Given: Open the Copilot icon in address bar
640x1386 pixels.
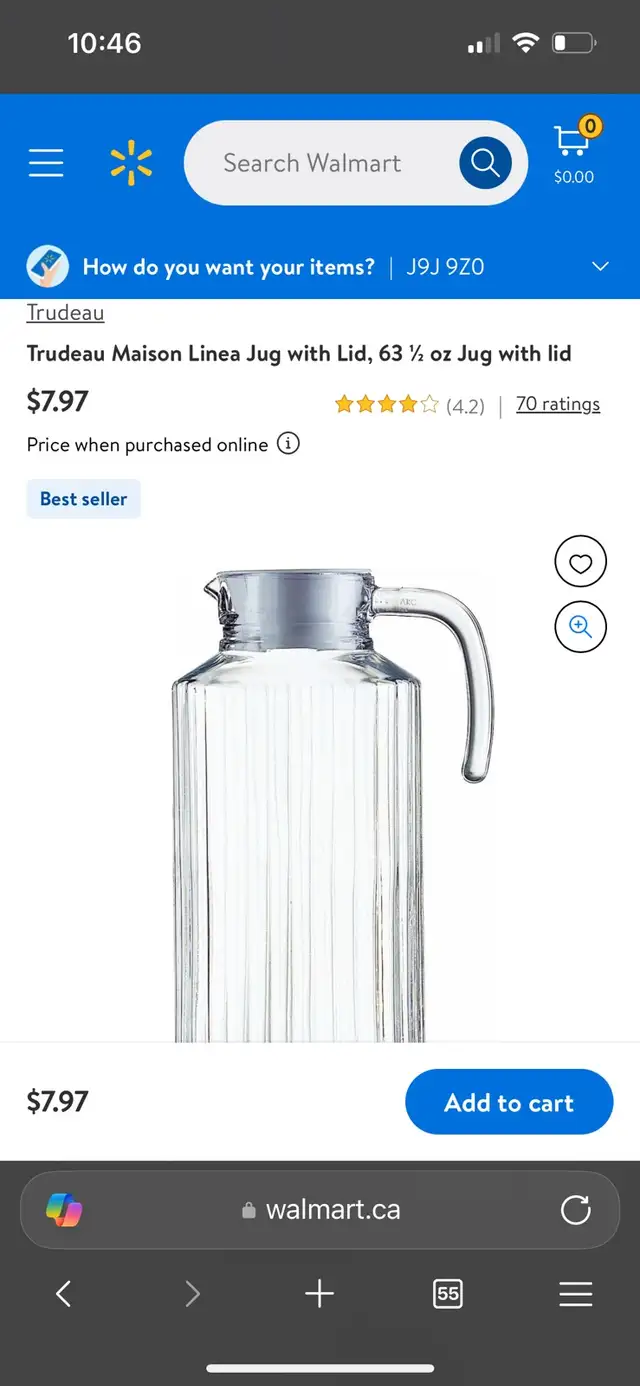Looking at the screenshot, I should point(65,1210).
